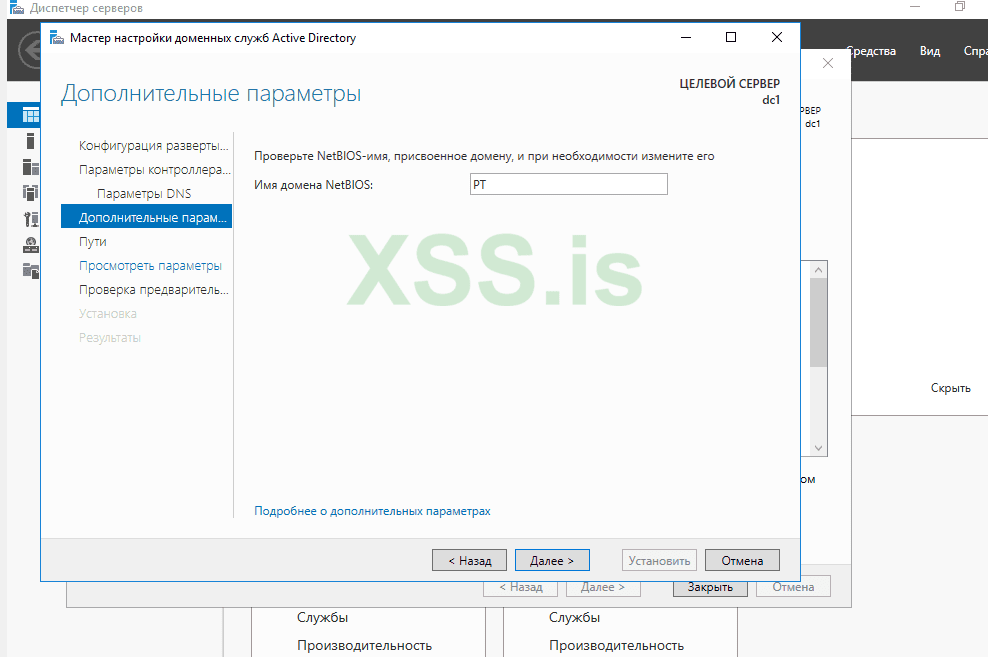988x657 pixels.
Task: Click the Проверьте NetBIOS-имя instruction text
Action: pos(484,156)
